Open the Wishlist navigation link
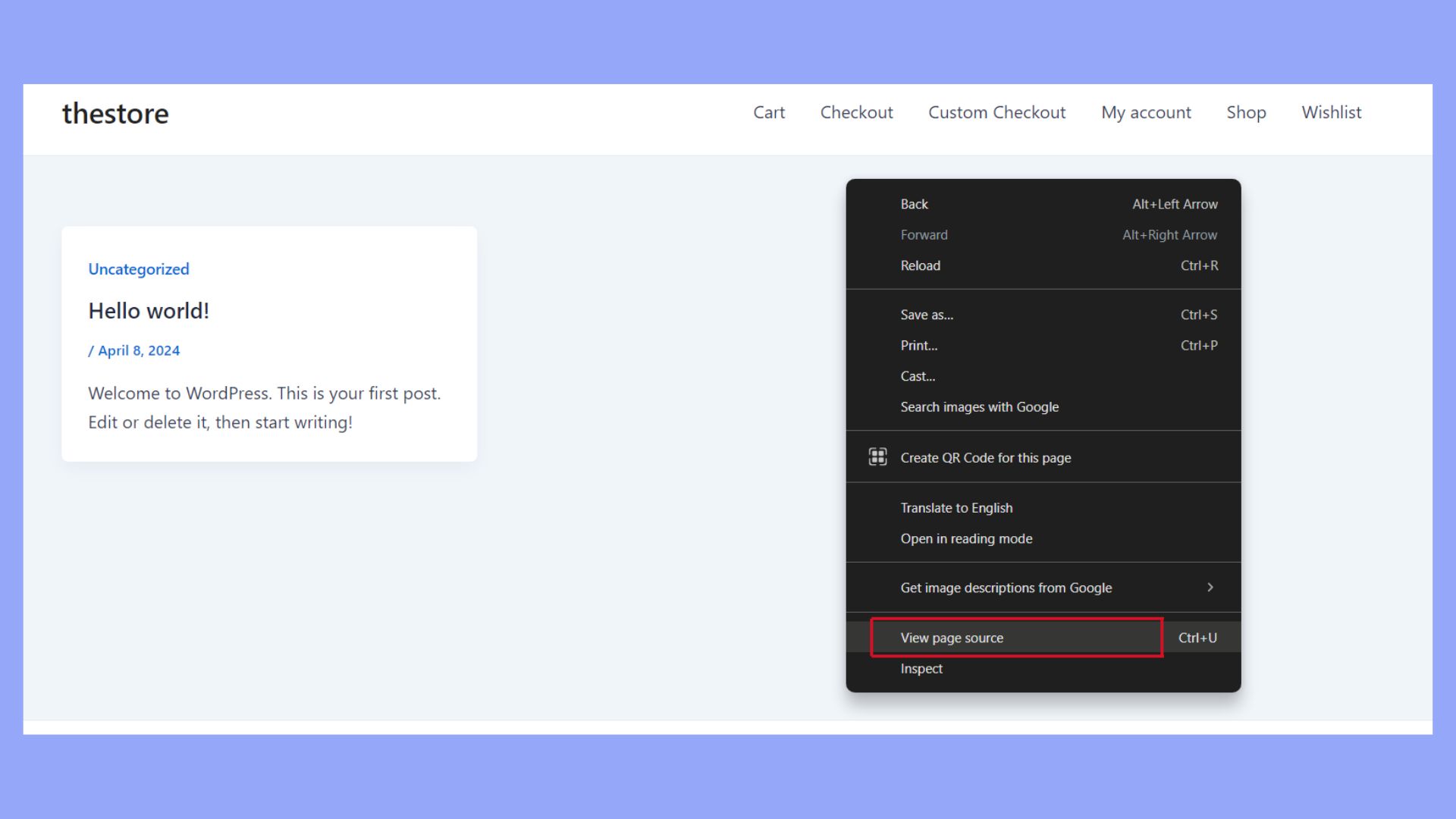This screenshot has height=819, width=1456. [x=1331, y=112]
